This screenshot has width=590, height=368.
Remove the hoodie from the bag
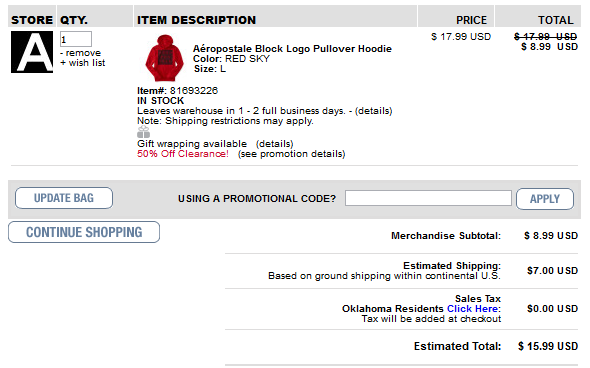click(x=81, y=53)
